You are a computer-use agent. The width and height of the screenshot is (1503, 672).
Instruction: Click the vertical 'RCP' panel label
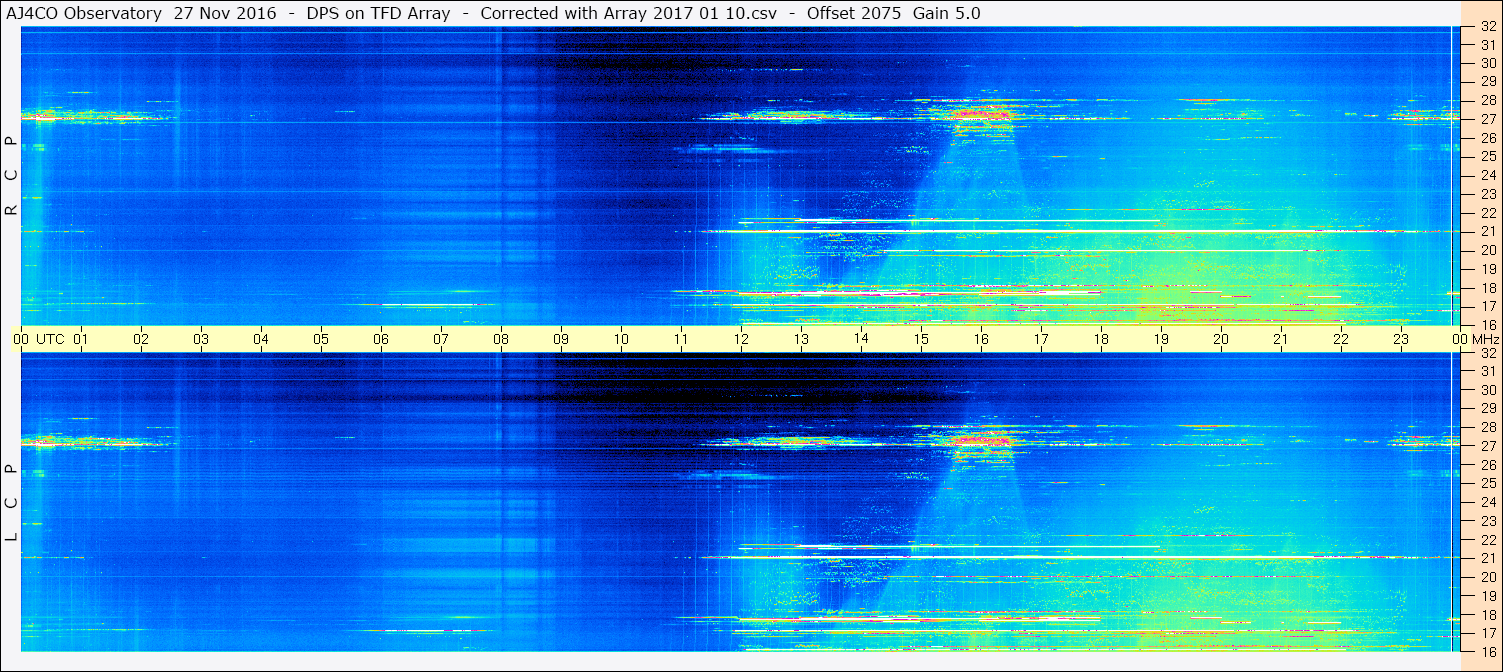(x=11, y=176)
